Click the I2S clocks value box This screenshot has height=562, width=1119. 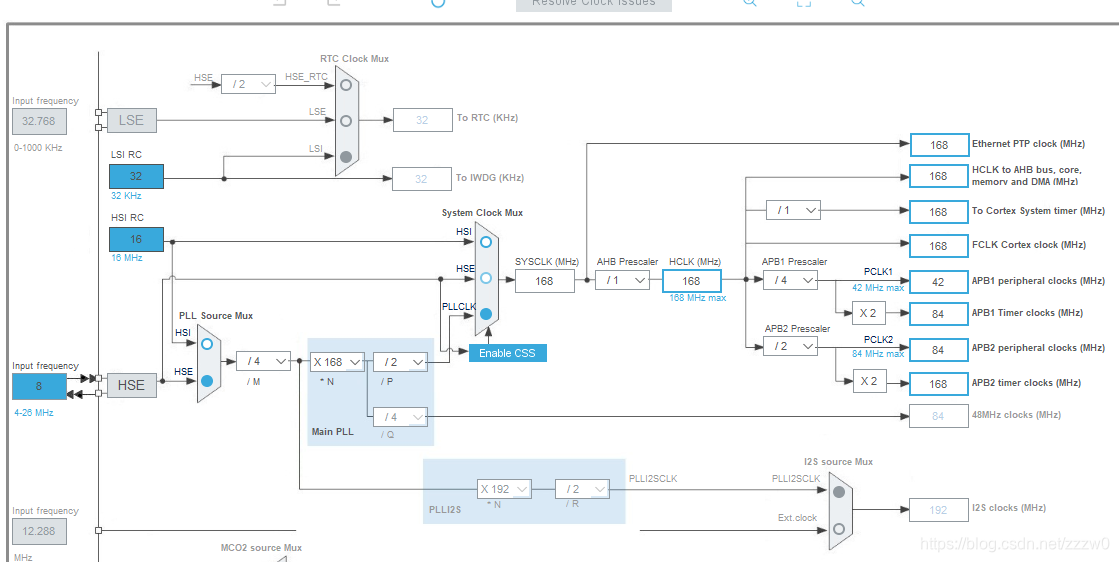coord(938,509)
